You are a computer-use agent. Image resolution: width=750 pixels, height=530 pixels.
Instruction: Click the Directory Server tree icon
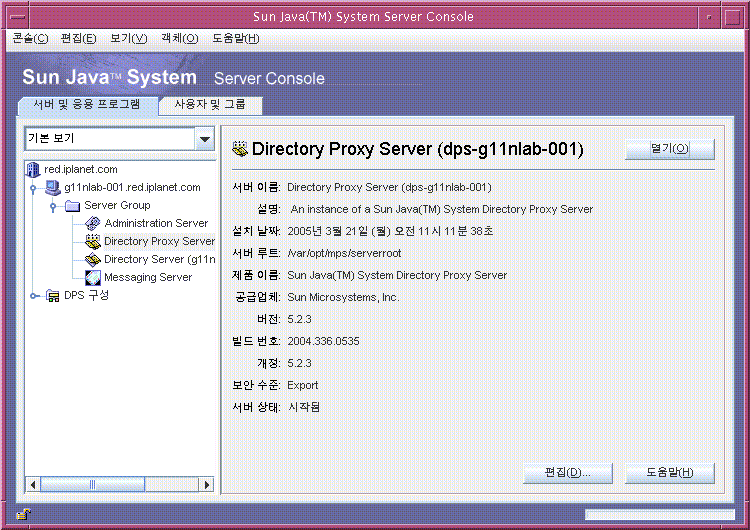pos(93,259)
